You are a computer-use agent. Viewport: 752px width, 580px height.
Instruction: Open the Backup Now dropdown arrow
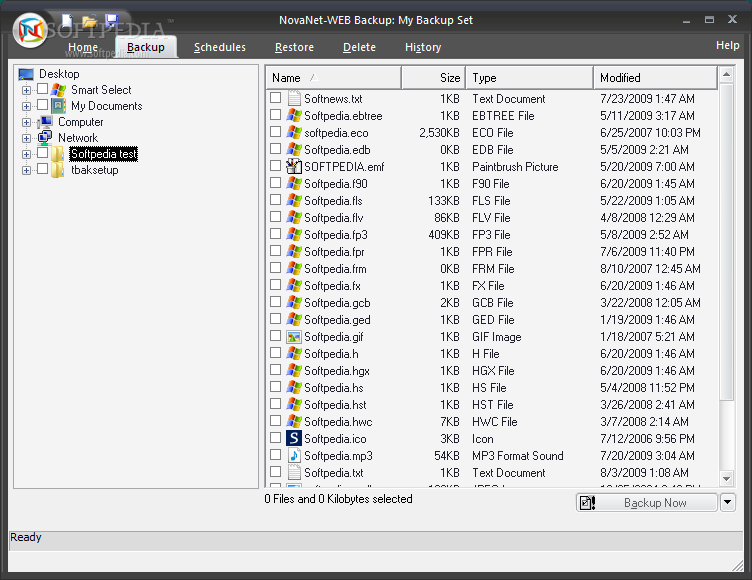[x=728, y=502]
